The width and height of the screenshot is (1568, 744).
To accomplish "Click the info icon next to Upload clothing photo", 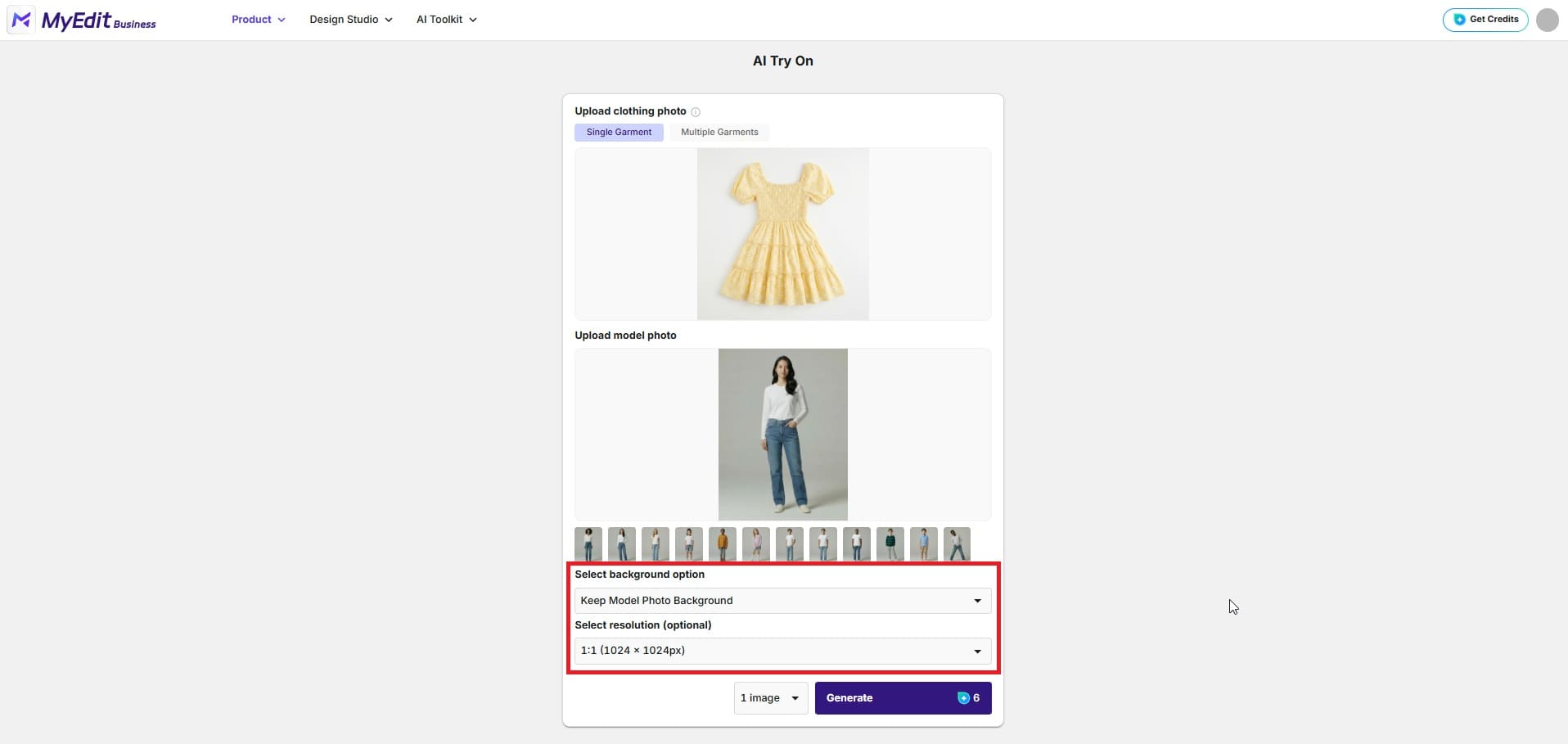I will tap(695, 111).
